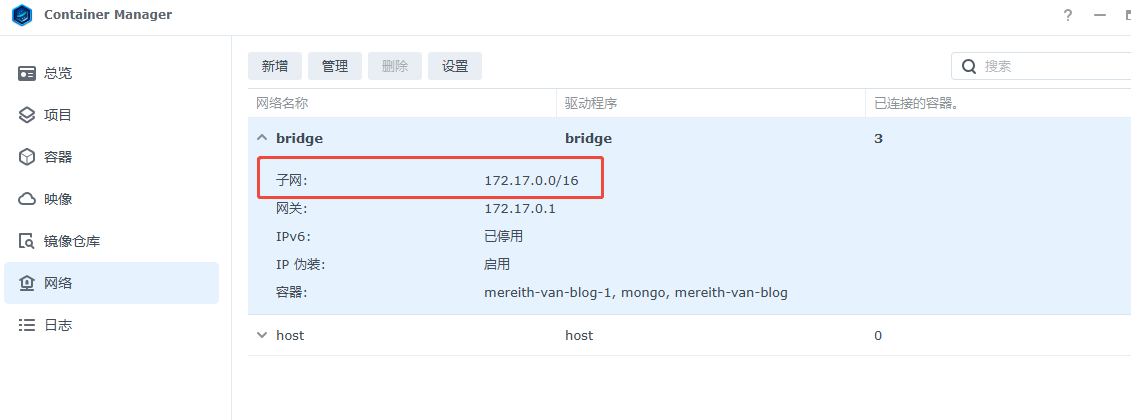Collapse the bridge network row chevron
This screenshot has height=420, width=1131.
point(262,138)
